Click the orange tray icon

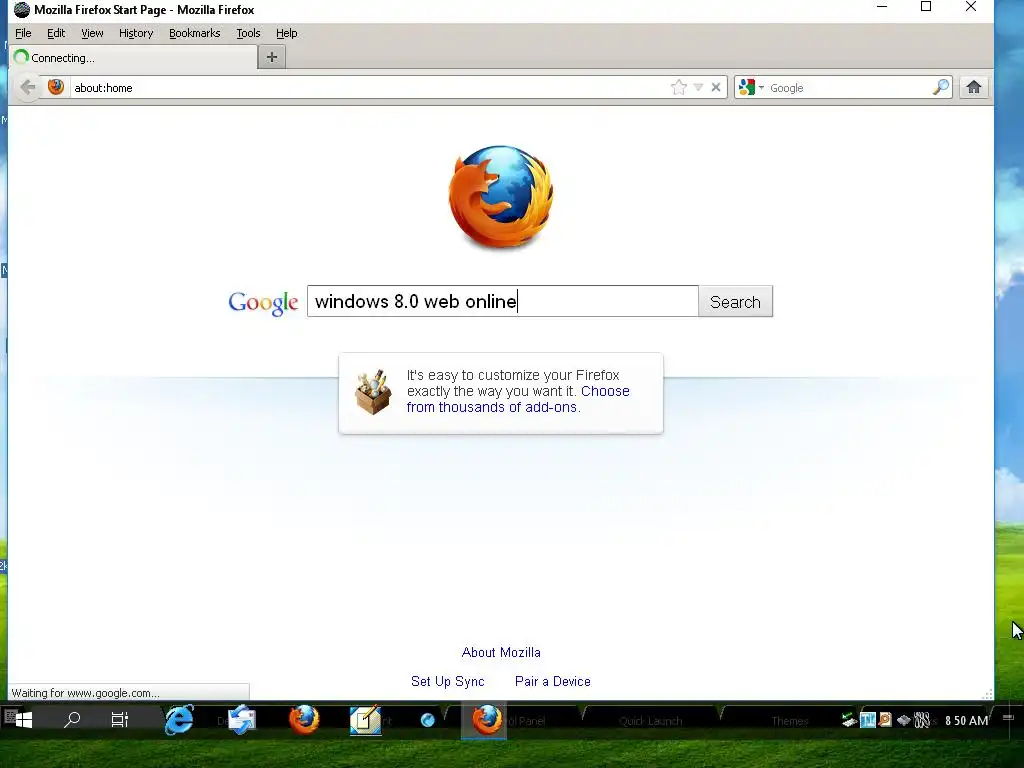(885, 720)
